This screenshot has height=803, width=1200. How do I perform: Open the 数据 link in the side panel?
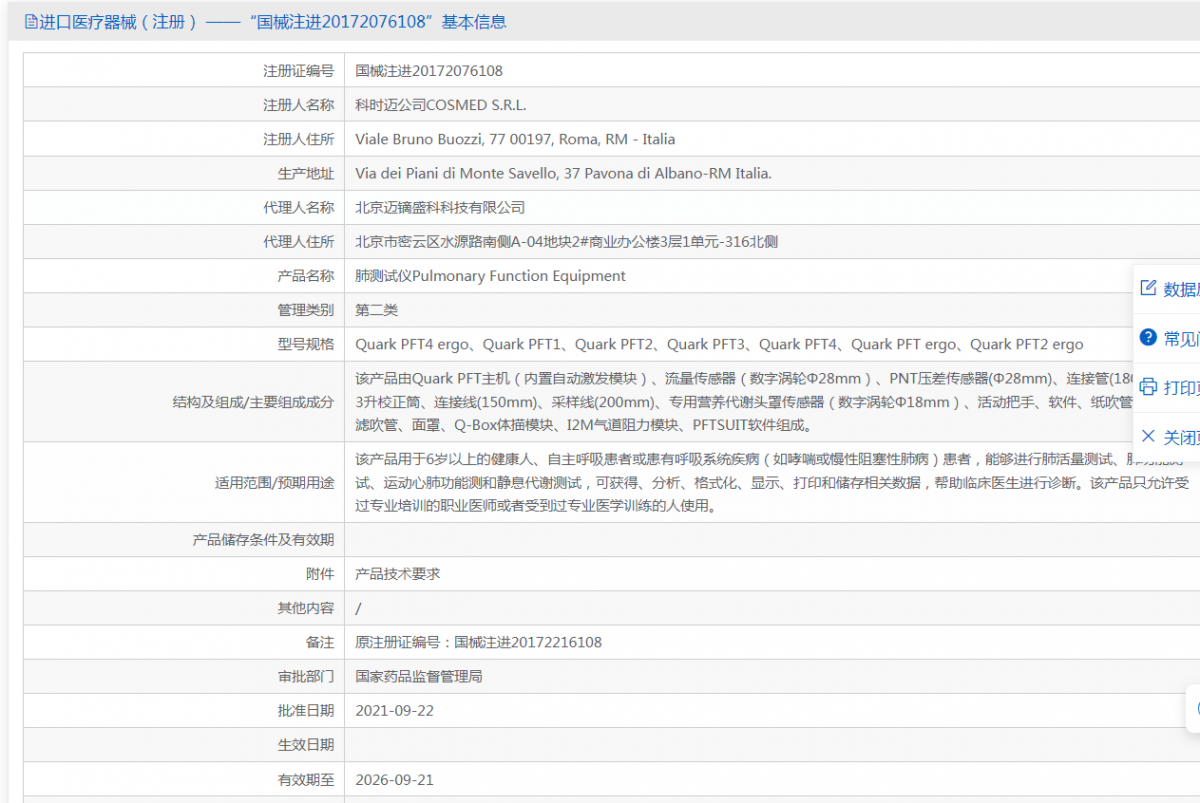point(1181,289)
